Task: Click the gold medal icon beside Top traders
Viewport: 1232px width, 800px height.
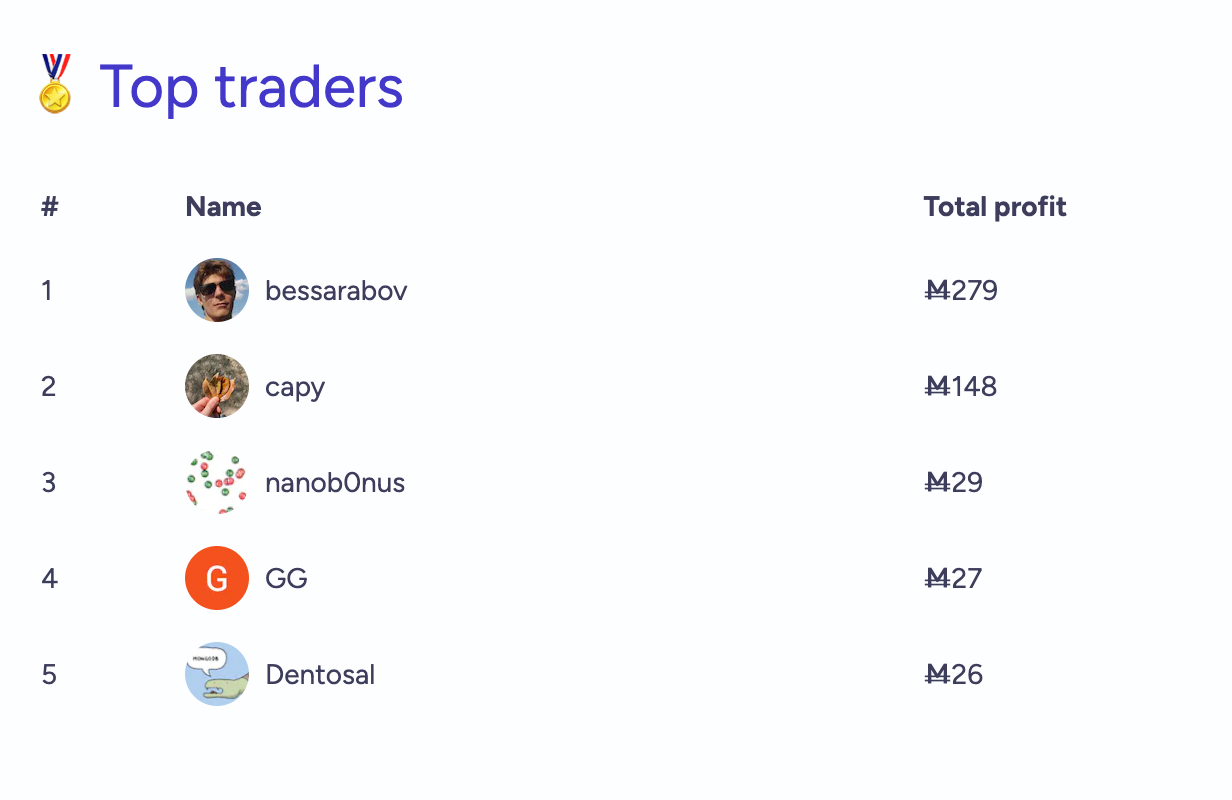Action: [x=55, y=84]
